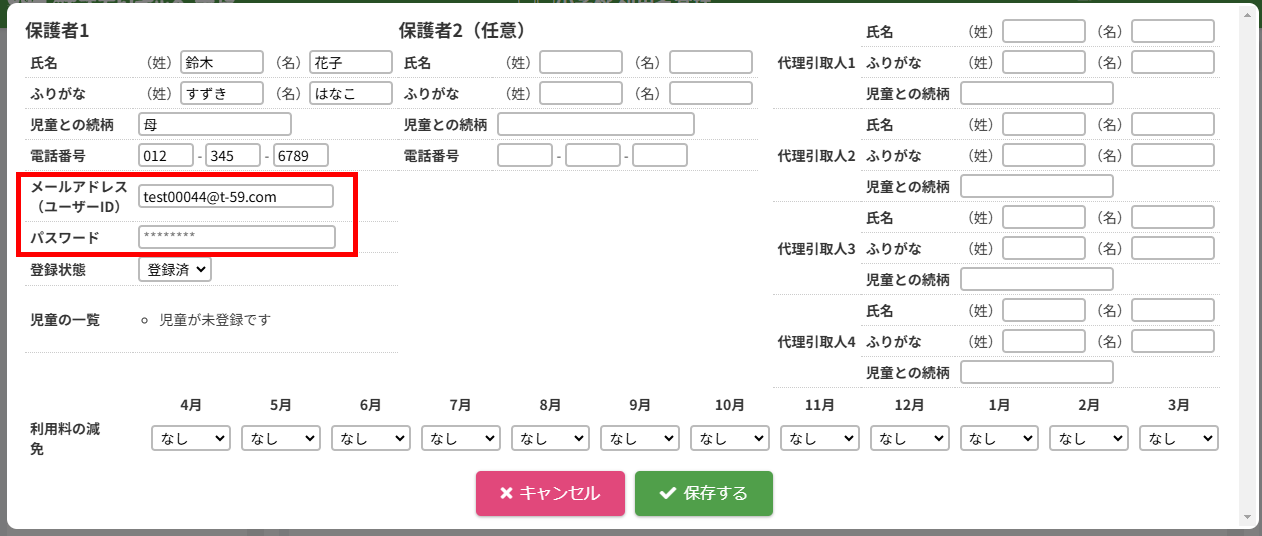Select the 12月 fee reduction dropdown
Screen dimensions: 1262x536
point(909,438)
